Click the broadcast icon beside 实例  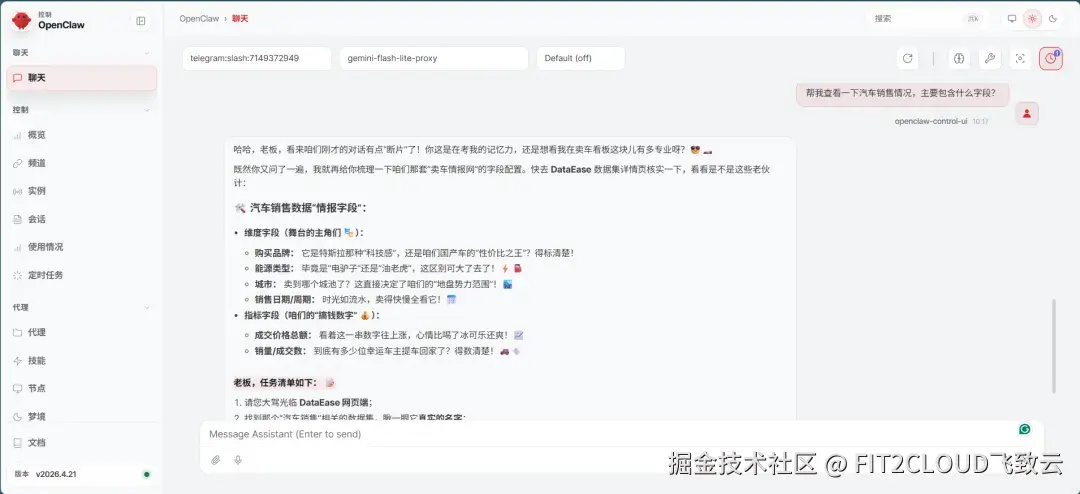click(18, 191)
